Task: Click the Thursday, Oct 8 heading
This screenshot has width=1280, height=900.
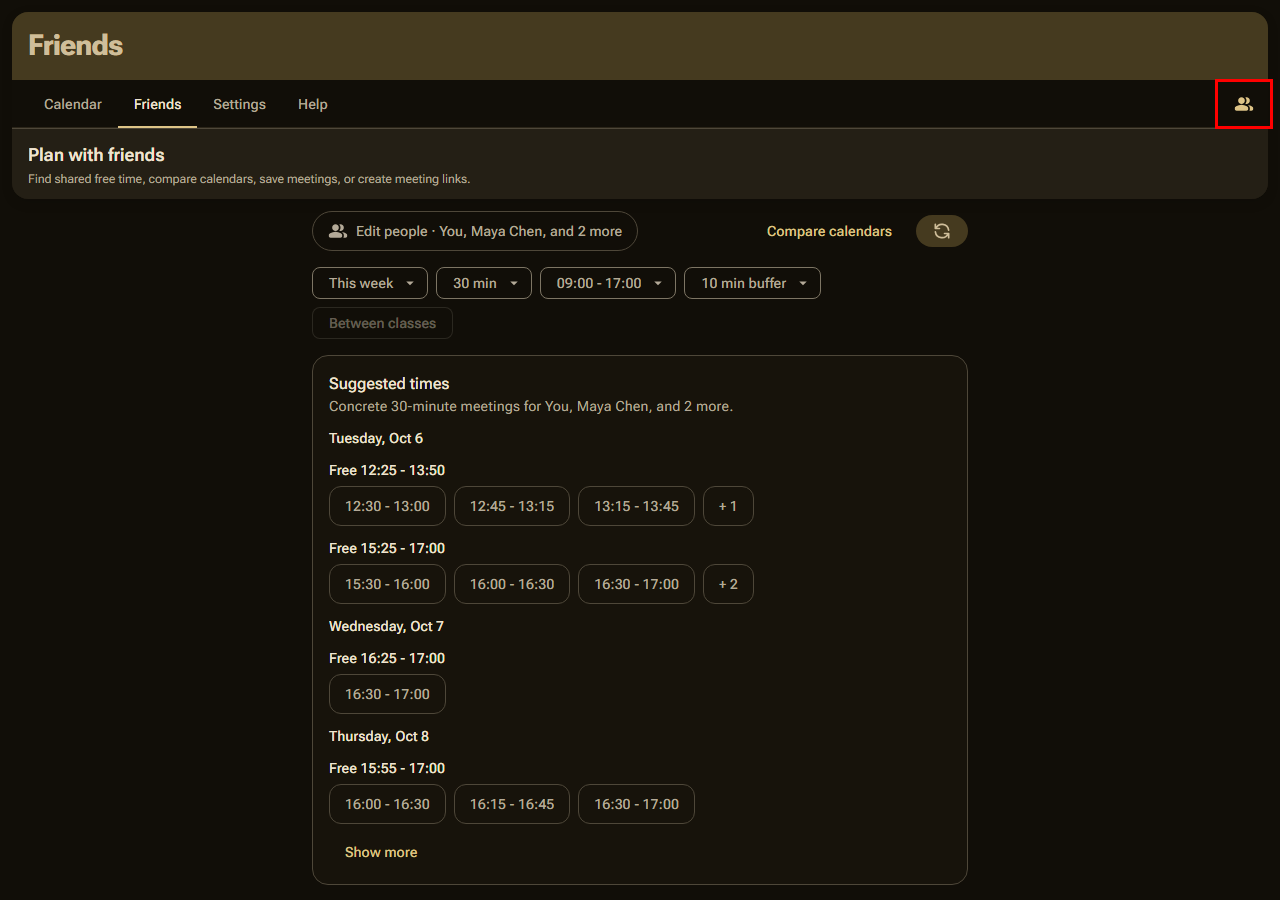Action: coord(379,736)
